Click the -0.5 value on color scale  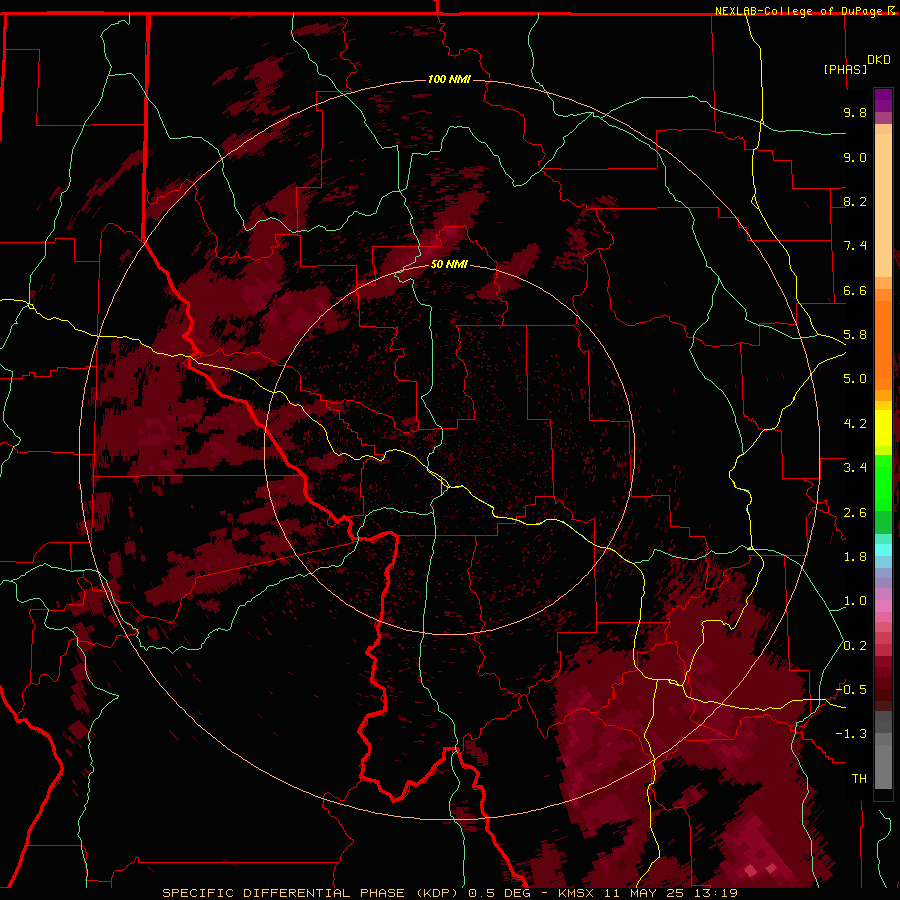[x=852, y=690]
